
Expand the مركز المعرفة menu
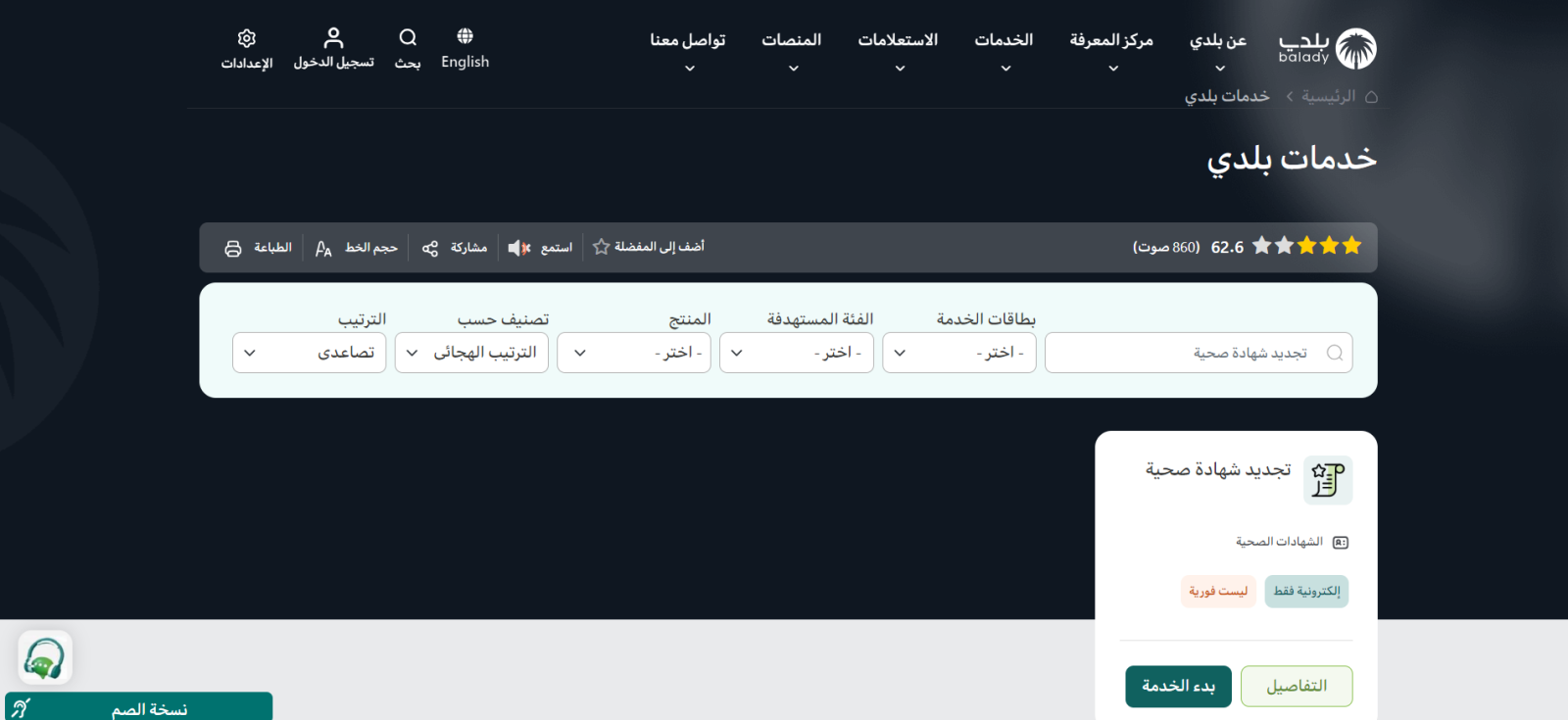click(1111, 51)
